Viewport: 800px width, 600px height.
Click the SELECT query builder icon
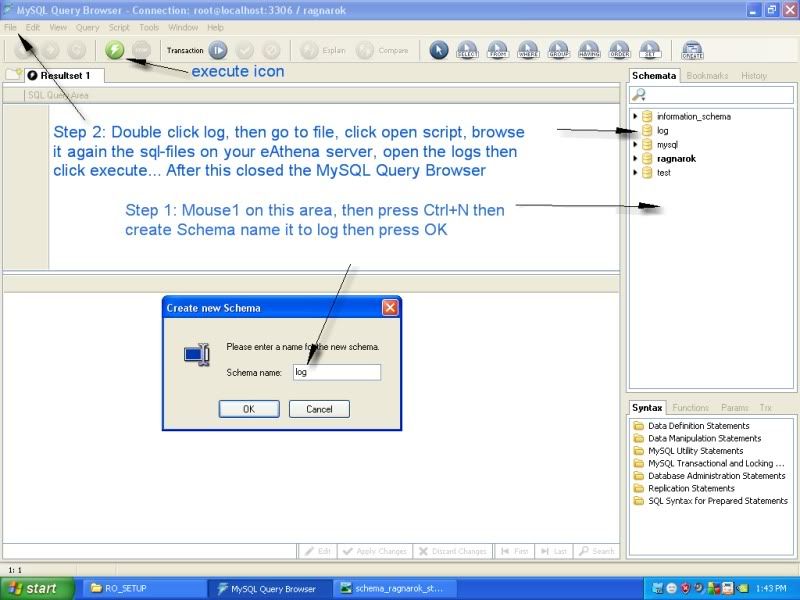pyautogui.click(x=467, y=50)
